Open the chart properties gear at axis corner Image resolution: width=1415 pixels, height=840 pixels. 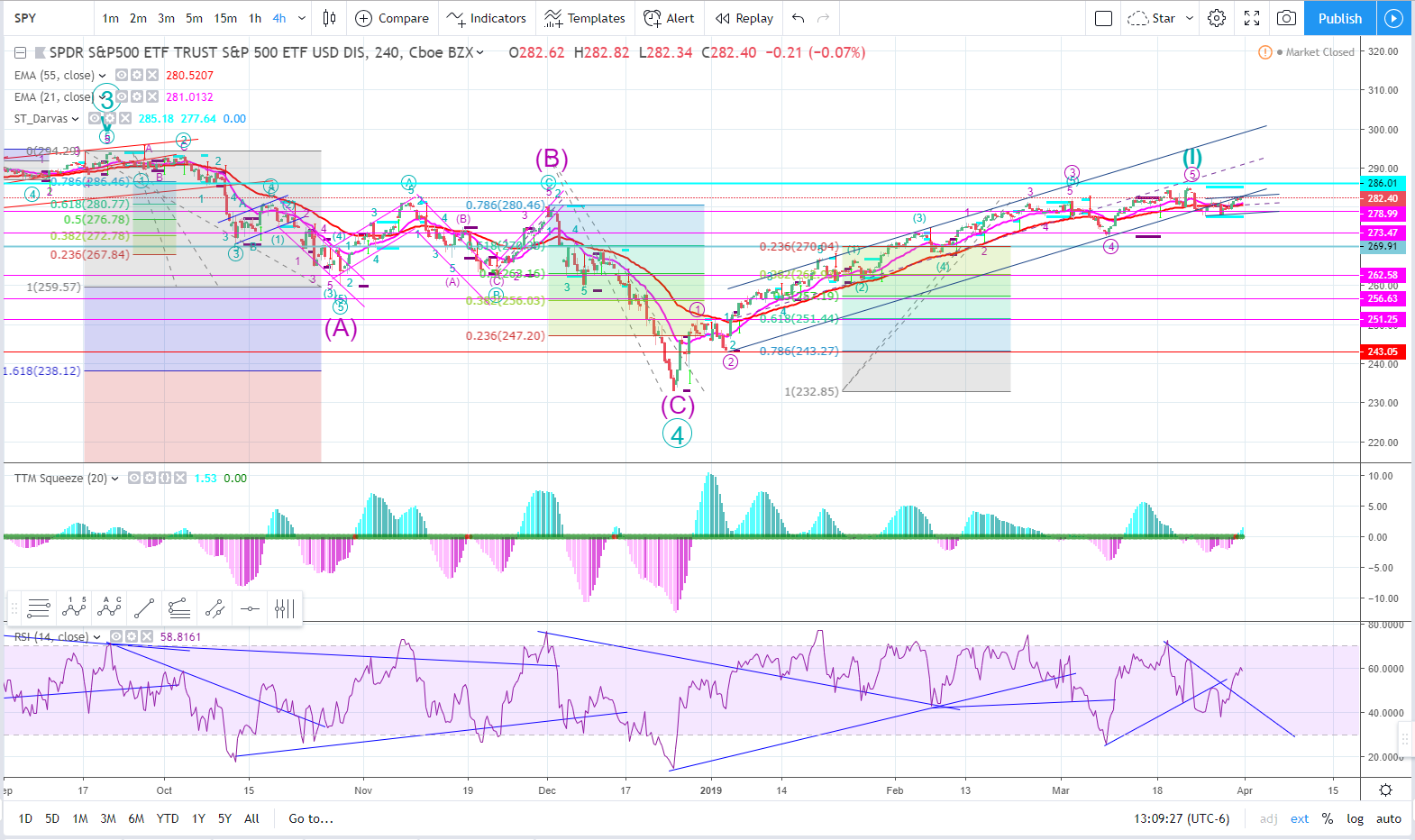click(x=1386, y=790)
